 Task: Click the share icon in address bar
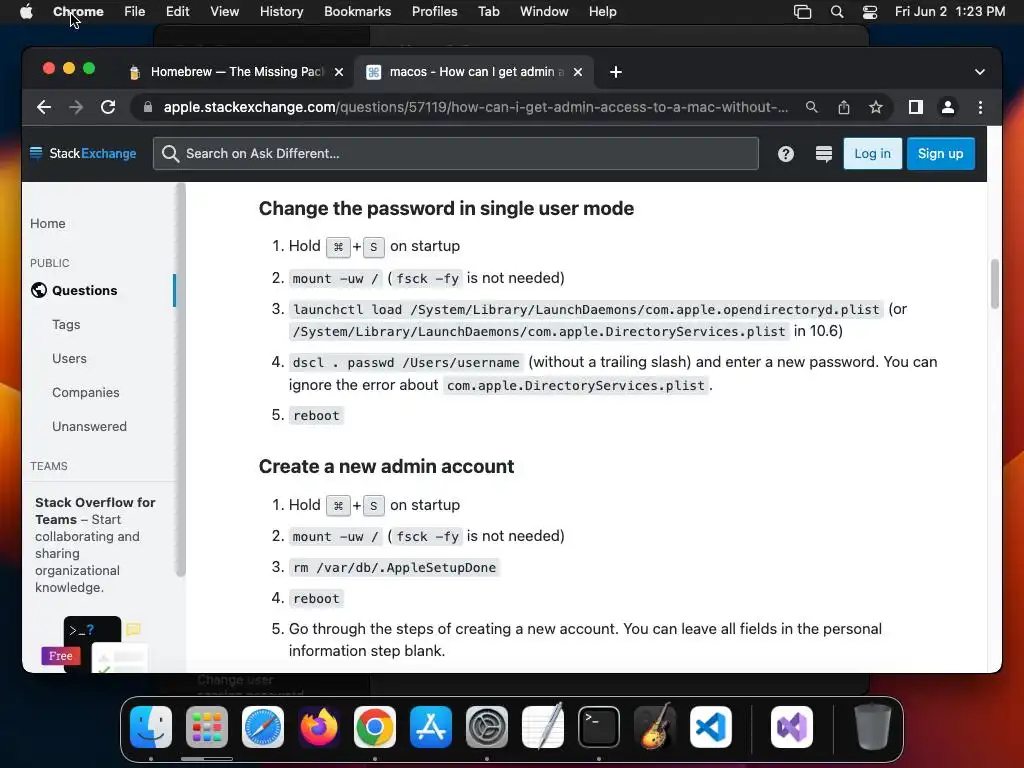coord(844,107)
